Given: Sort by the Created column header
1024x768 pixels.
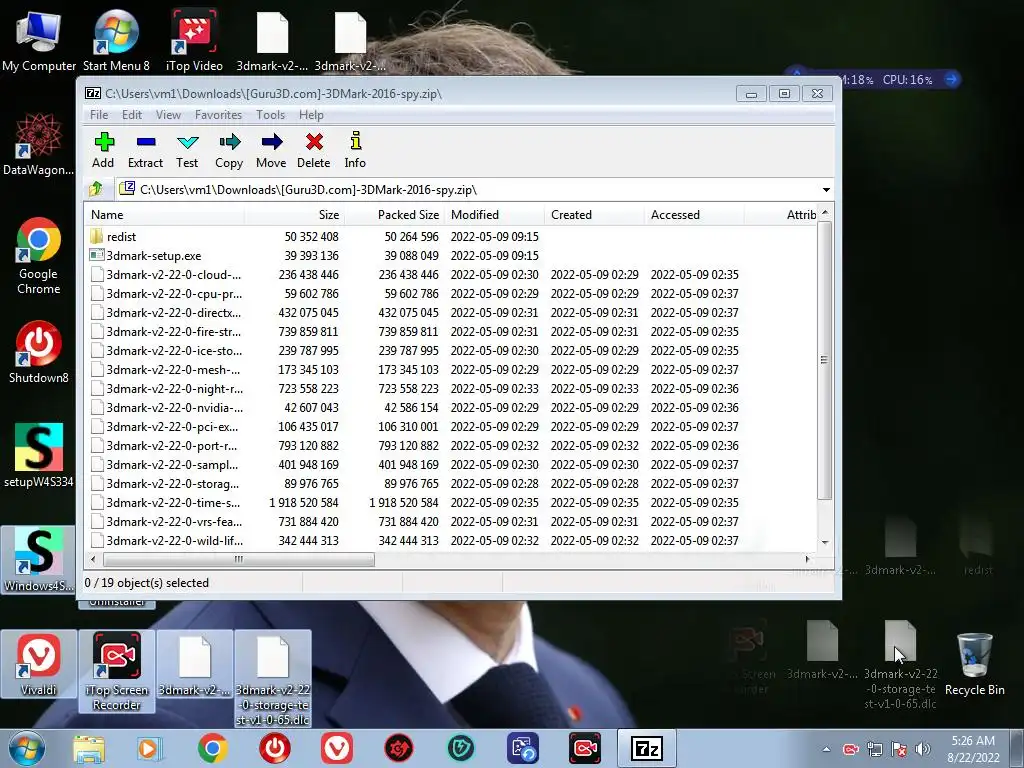Looking at the screenshot, I should [x=594, y=215].
